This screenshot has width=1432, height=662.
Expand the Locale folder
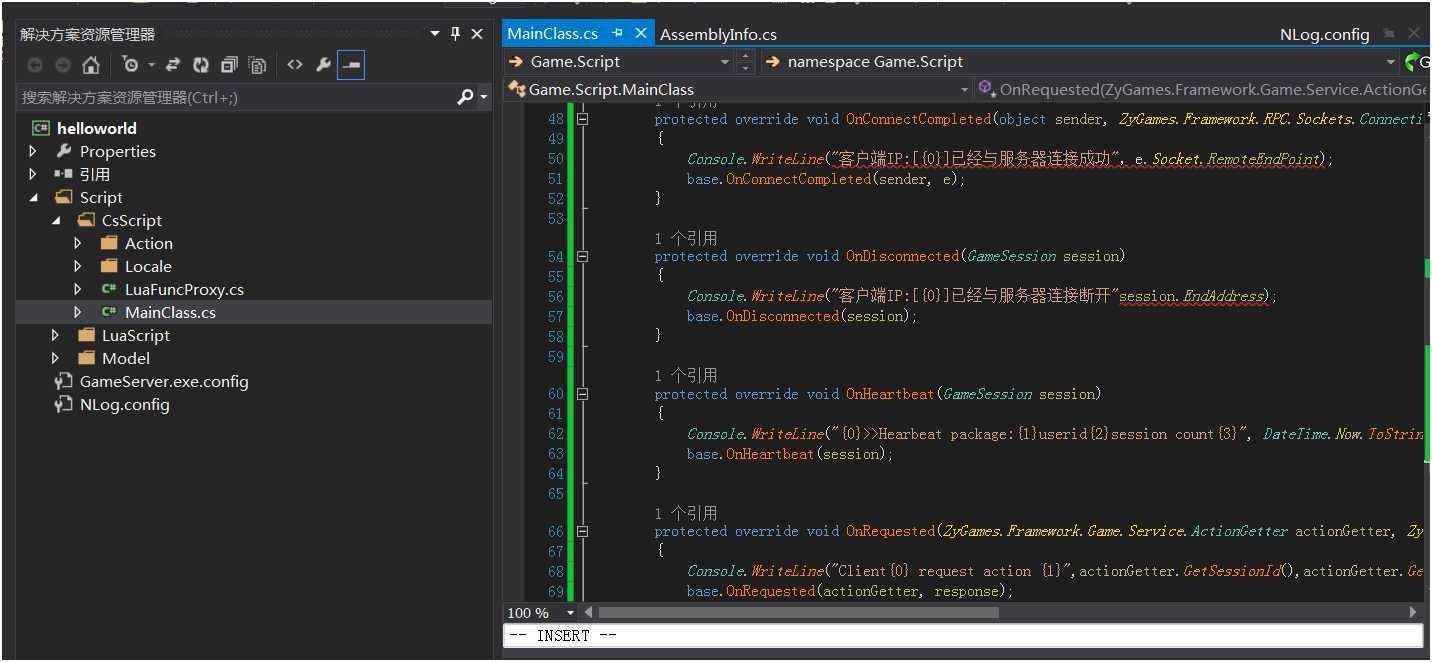78,266
